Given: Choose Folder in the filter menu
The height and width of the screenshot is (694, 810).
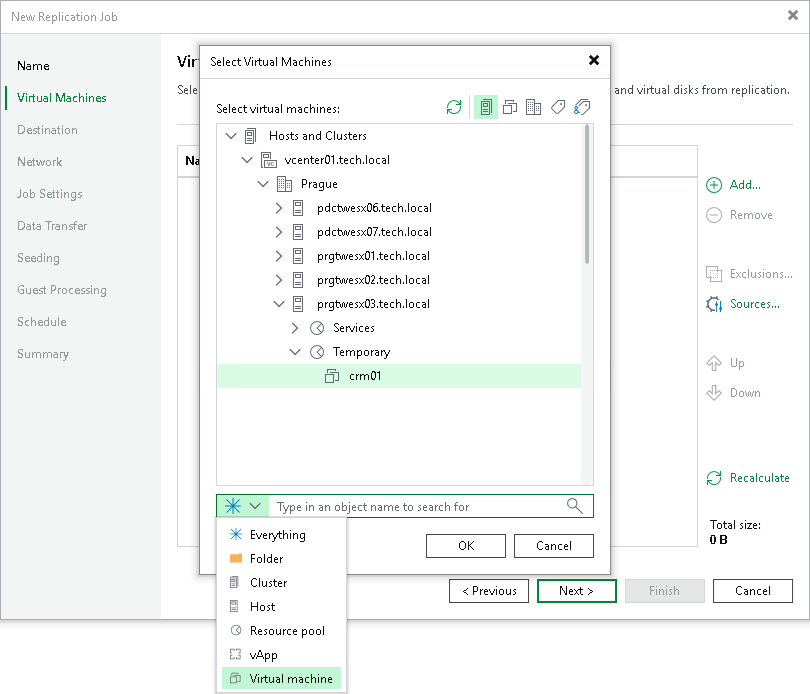Looking at the screenshot, I should (x=282, y=559).
